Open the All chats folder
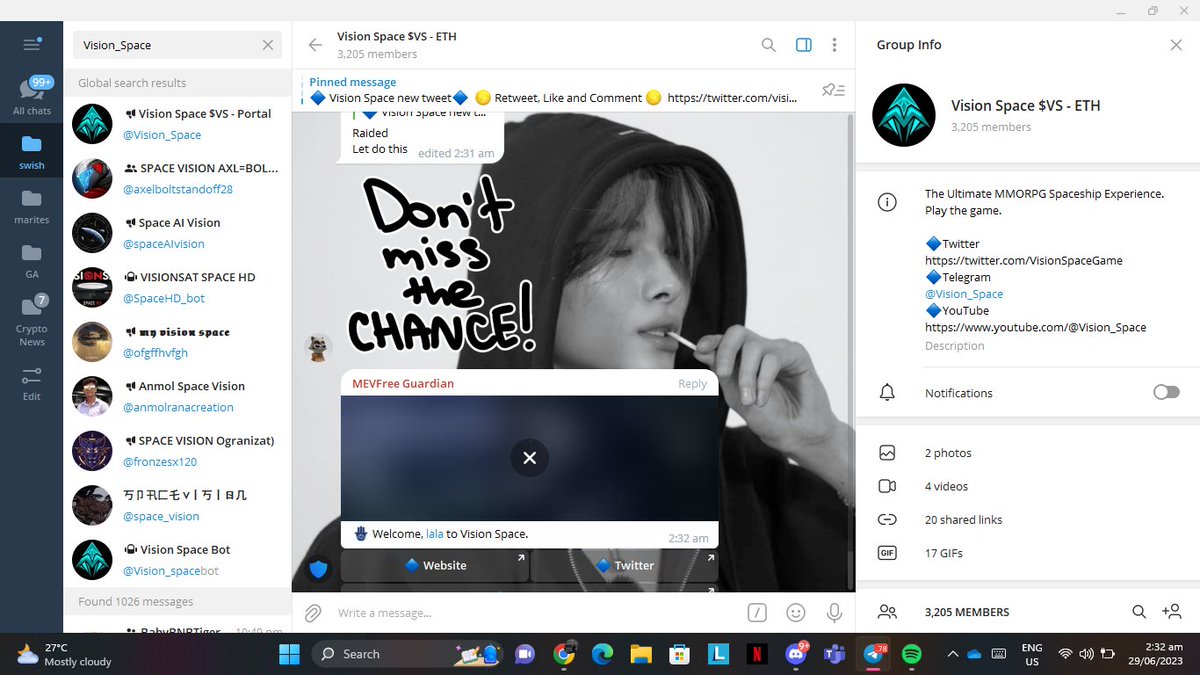Viewport: 1200px width, 675px height. click(32, 97)
